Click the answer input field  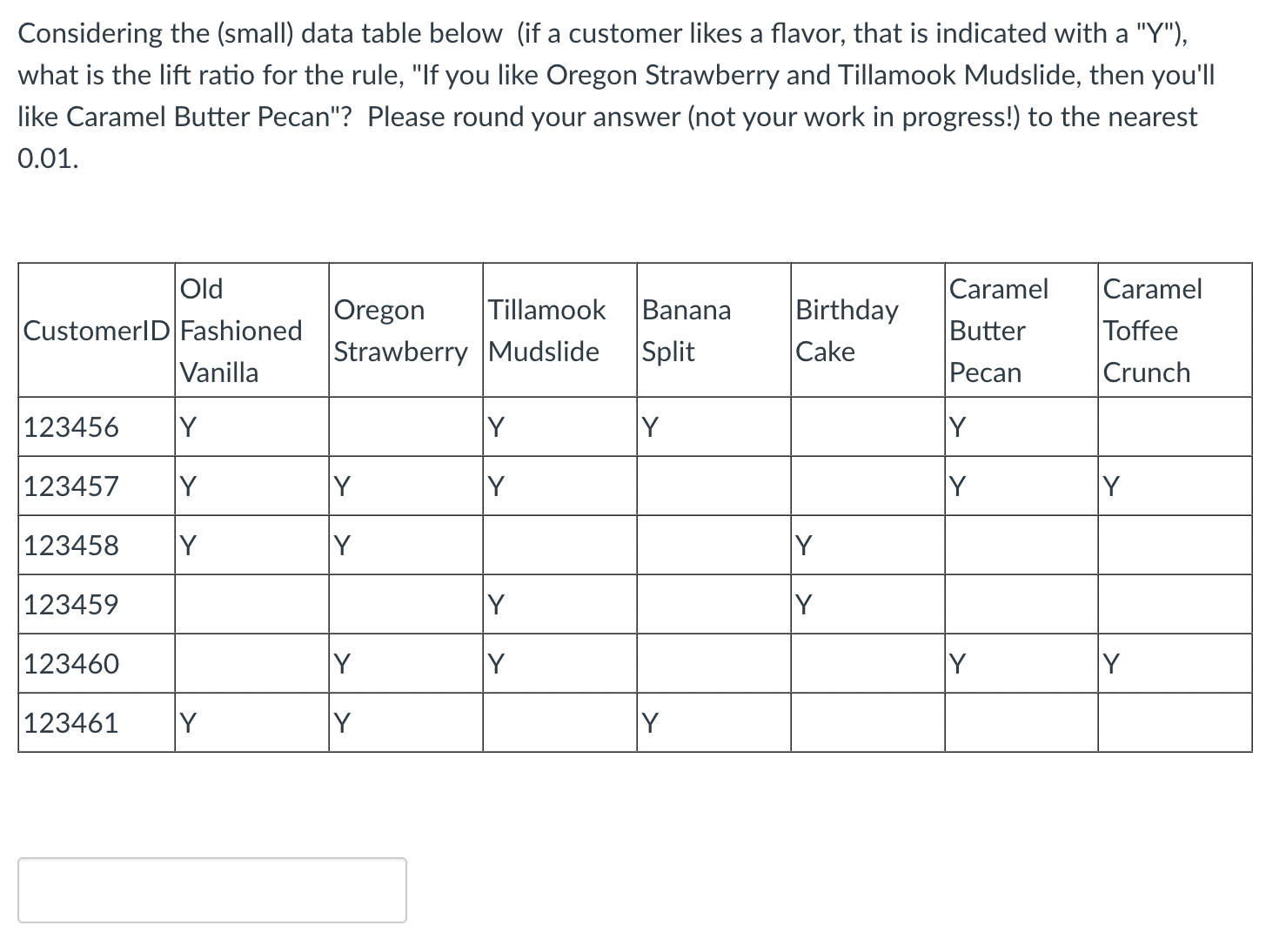pyautogui.click(x=211, y=889)
